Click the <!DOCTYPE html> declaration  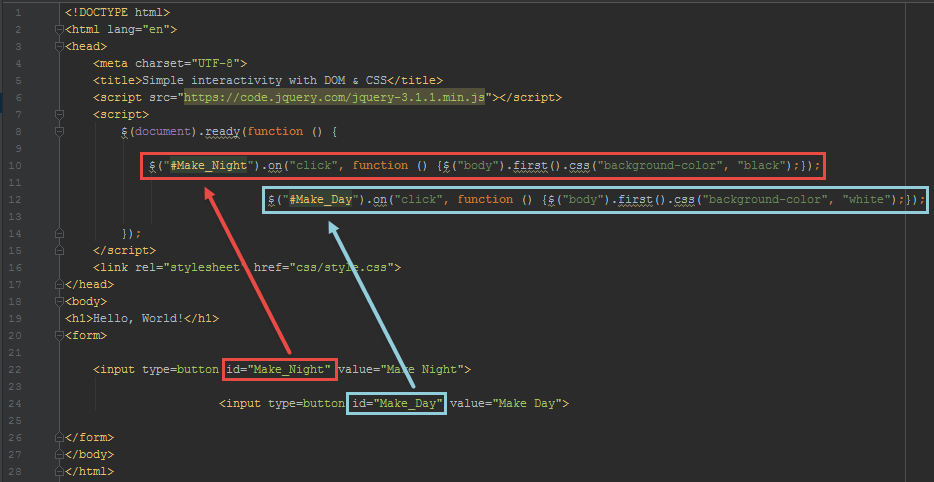click(x=118, y=13)
